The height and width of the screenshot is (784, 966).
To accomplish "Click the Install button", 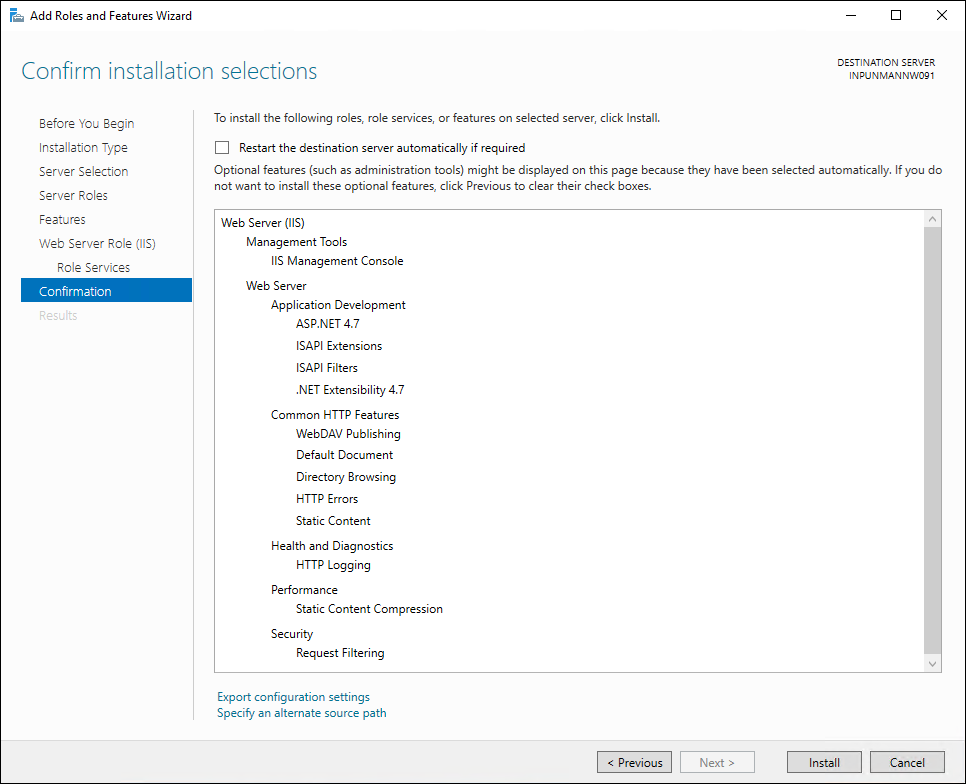I will tap(824, 763).
